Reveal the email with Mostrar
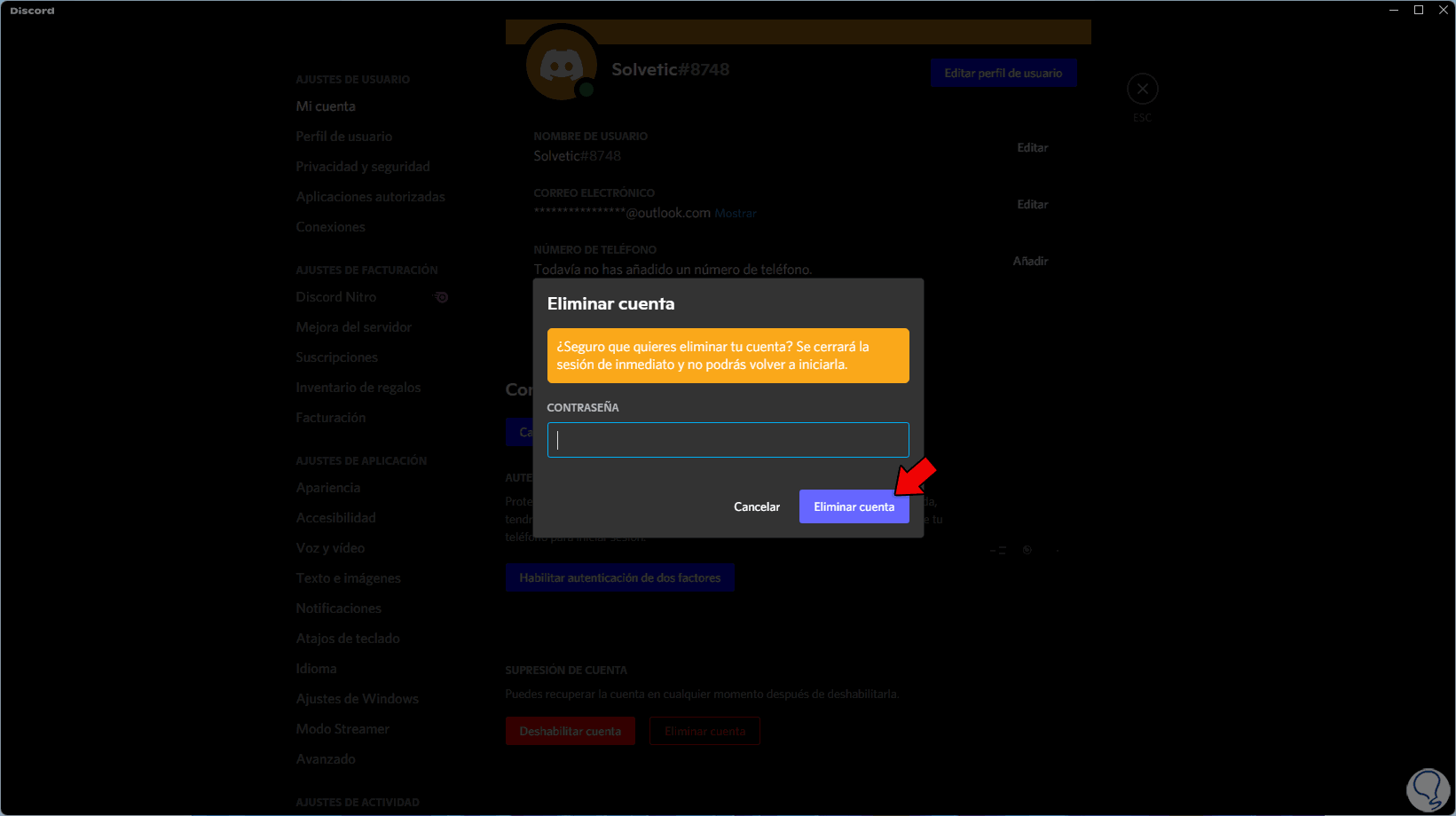This screenshot has height=816, width=1456. click(x=736, y=214)
